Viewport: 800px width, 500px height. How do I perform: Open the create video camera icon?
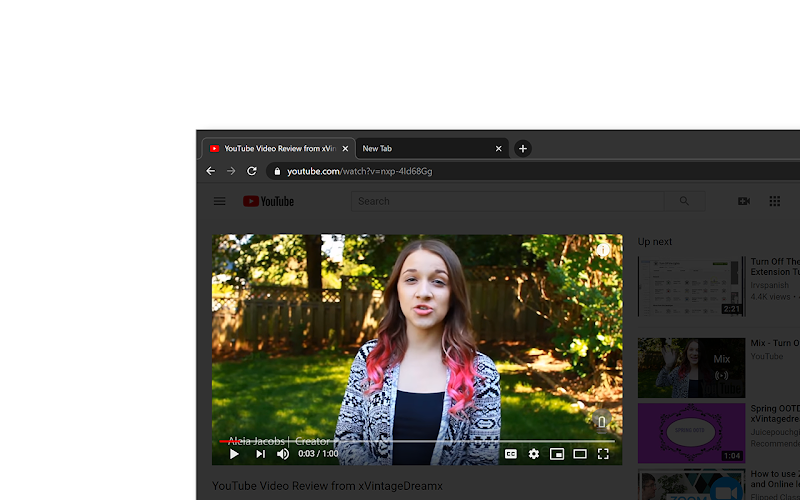pyautogui.click(x=744, y=201)
